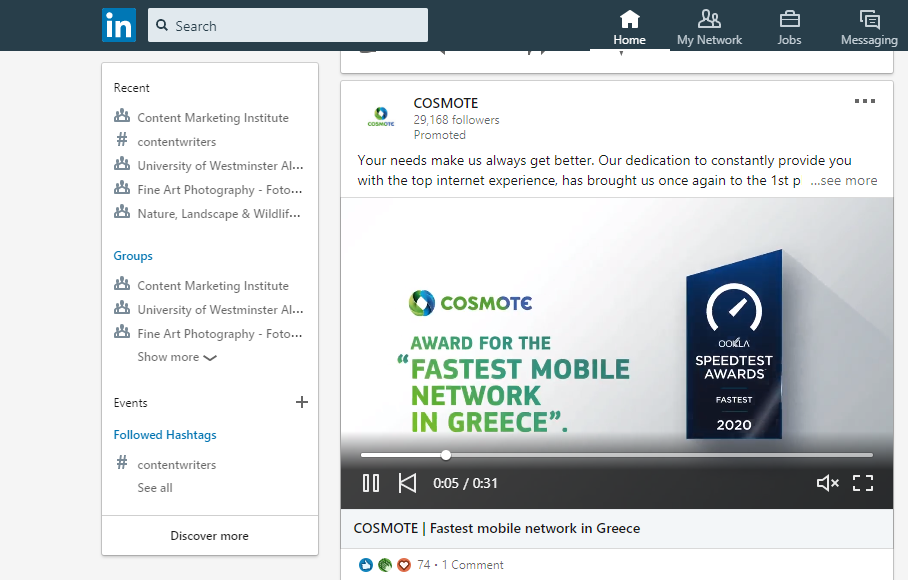Image resolution: width=908 pixels, height=580 pixels.
Task: Open the Messaging tab
Action: (x=869, y=27)
